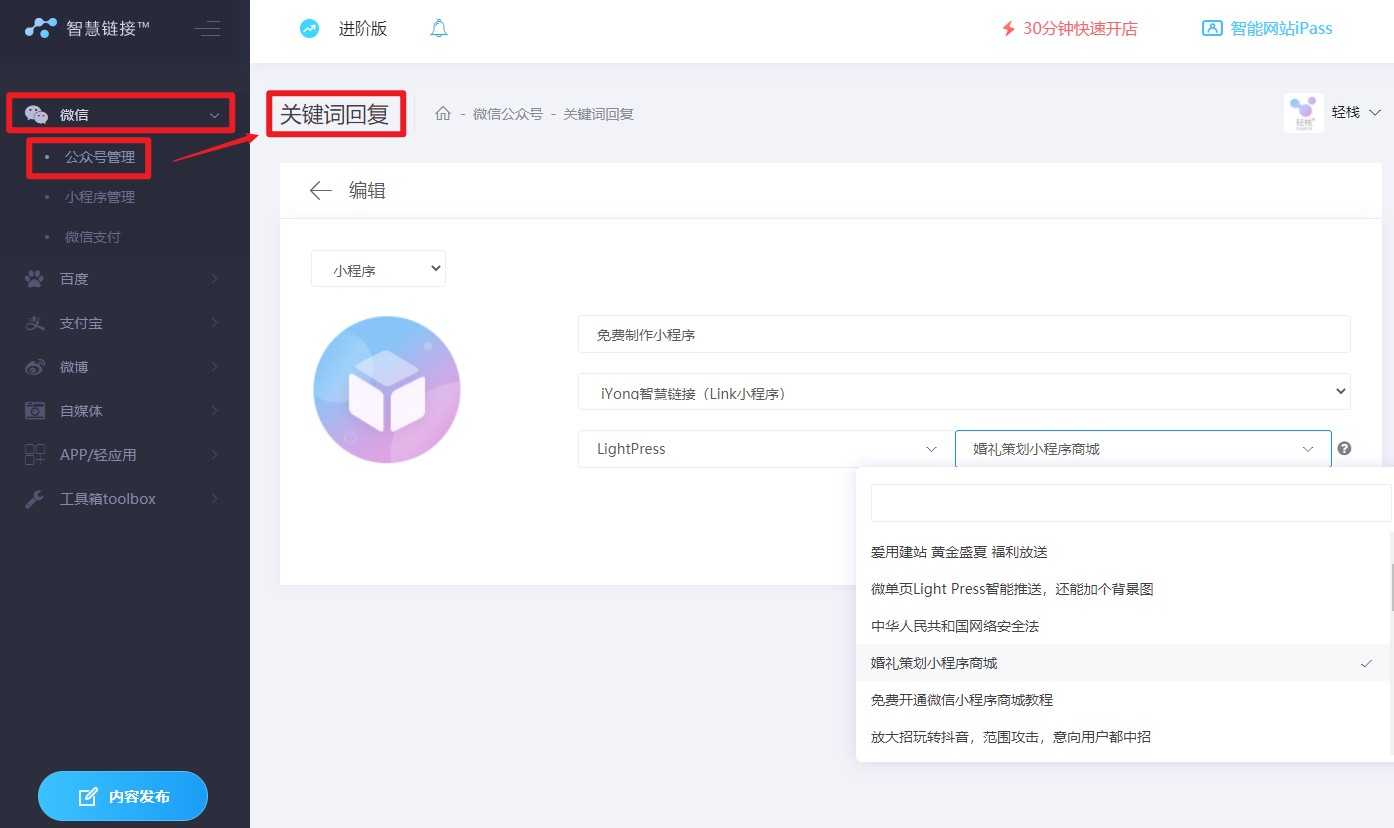
Task: Close the 婚礼策划小程序商城 dropdown
Action: point(1143,449)
